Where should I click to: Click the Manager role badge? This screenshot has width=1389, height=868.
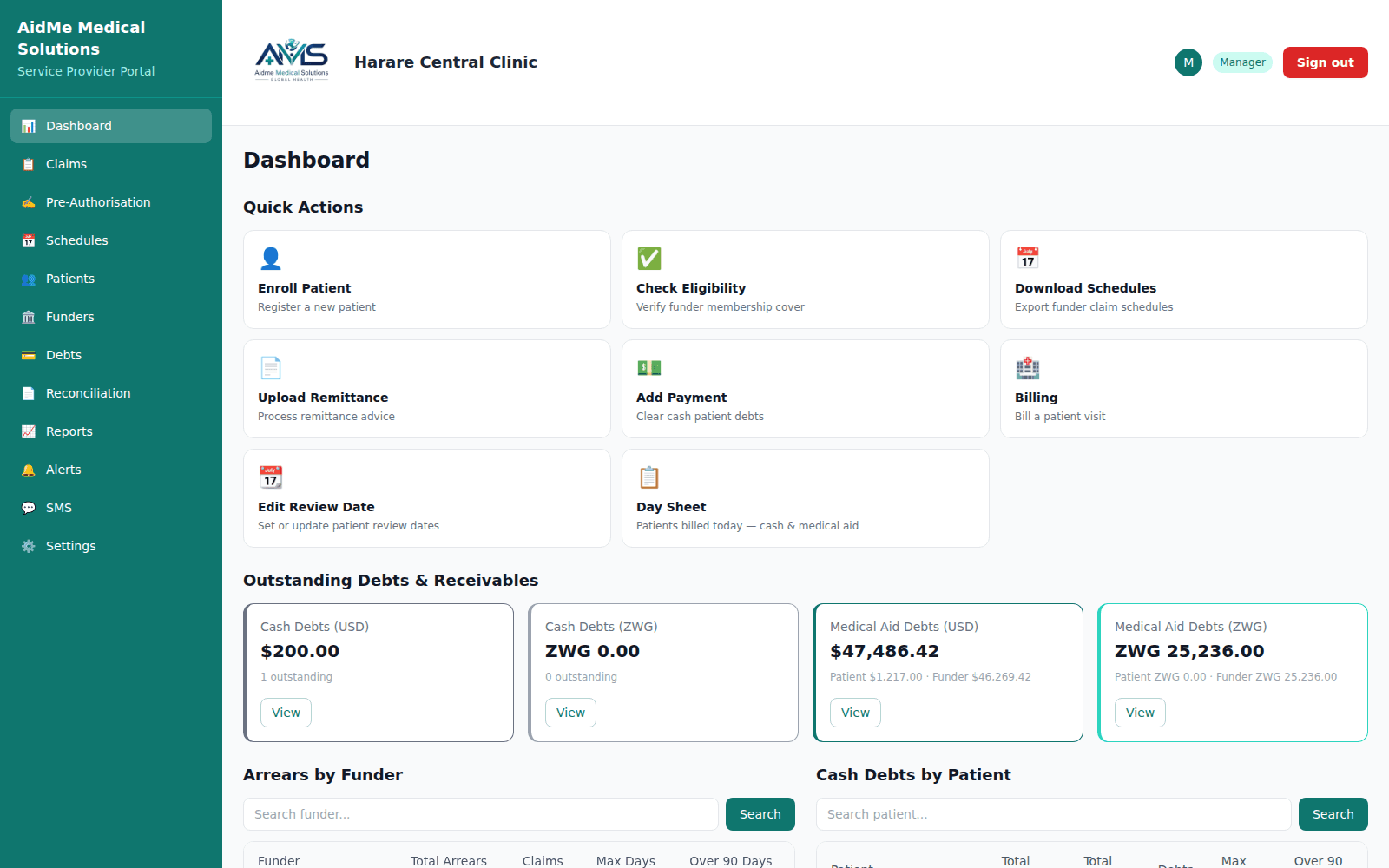pos(1242,62)
